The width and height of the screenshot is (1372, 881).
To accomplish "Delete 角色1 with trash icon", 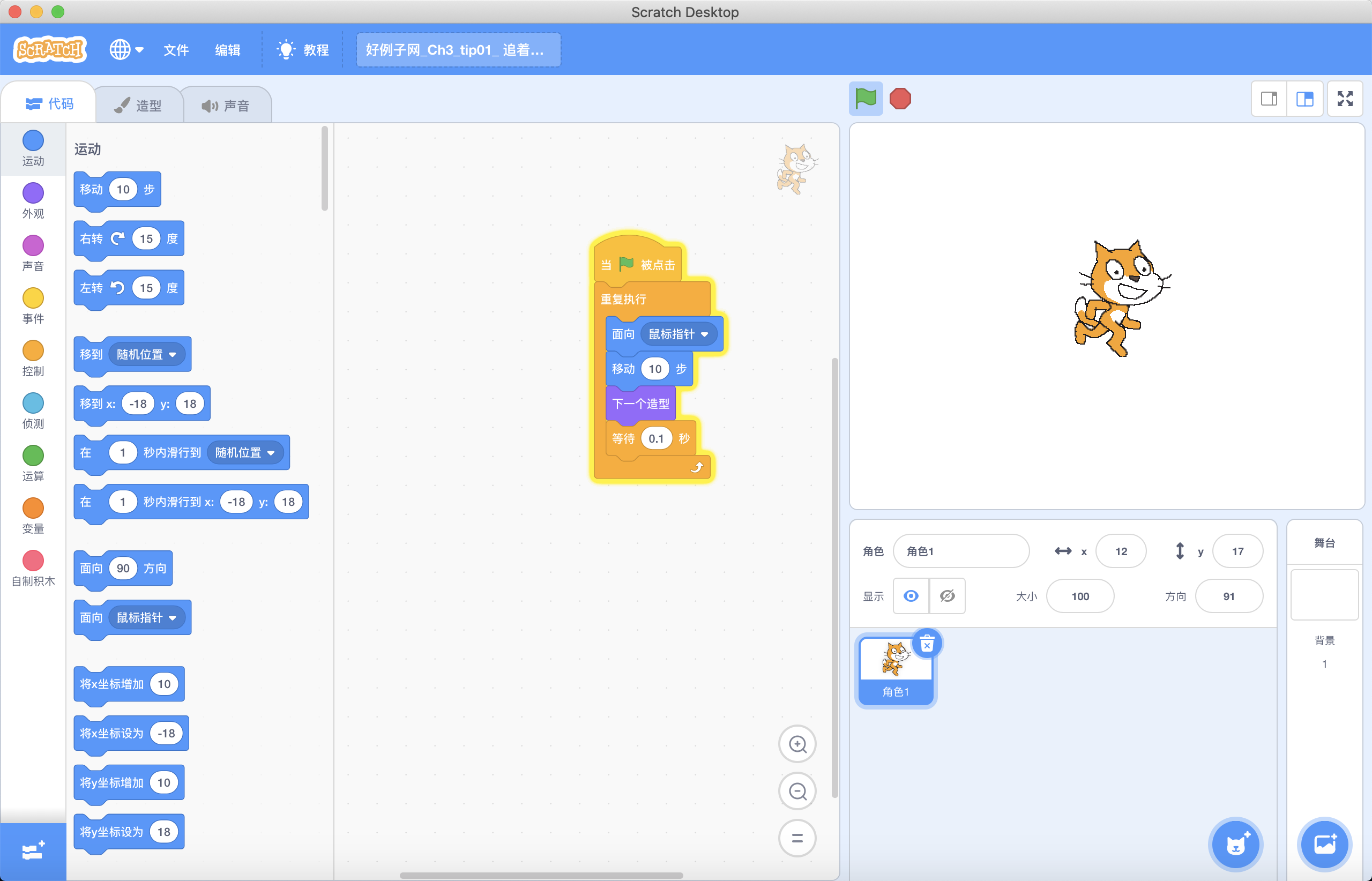I will click(927, 644).
